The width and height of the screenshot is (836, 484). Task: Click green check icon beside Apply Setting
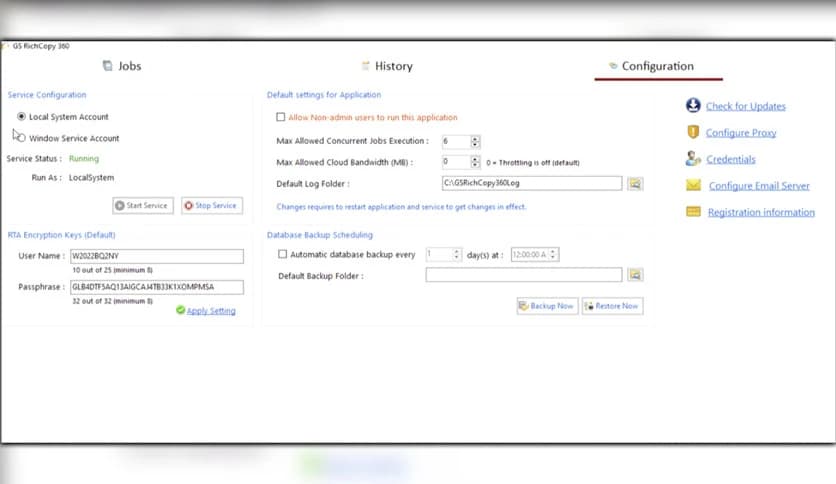pos(180,310)
